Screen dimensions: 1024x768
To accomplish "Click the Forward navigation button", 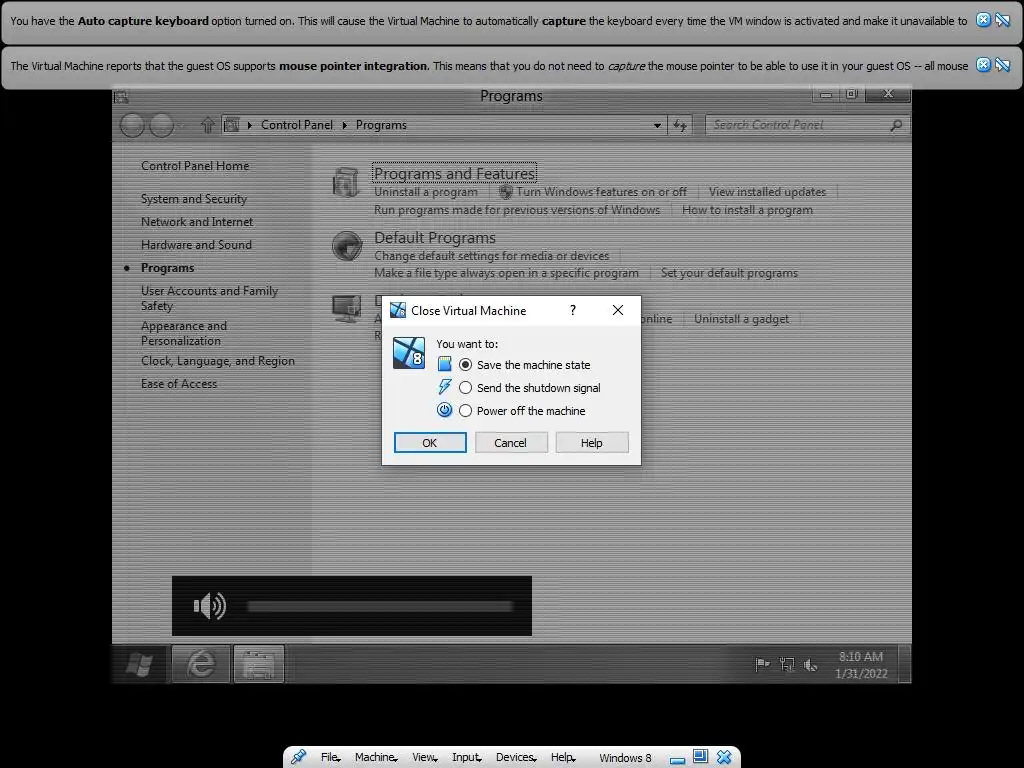I will point(161,125).
